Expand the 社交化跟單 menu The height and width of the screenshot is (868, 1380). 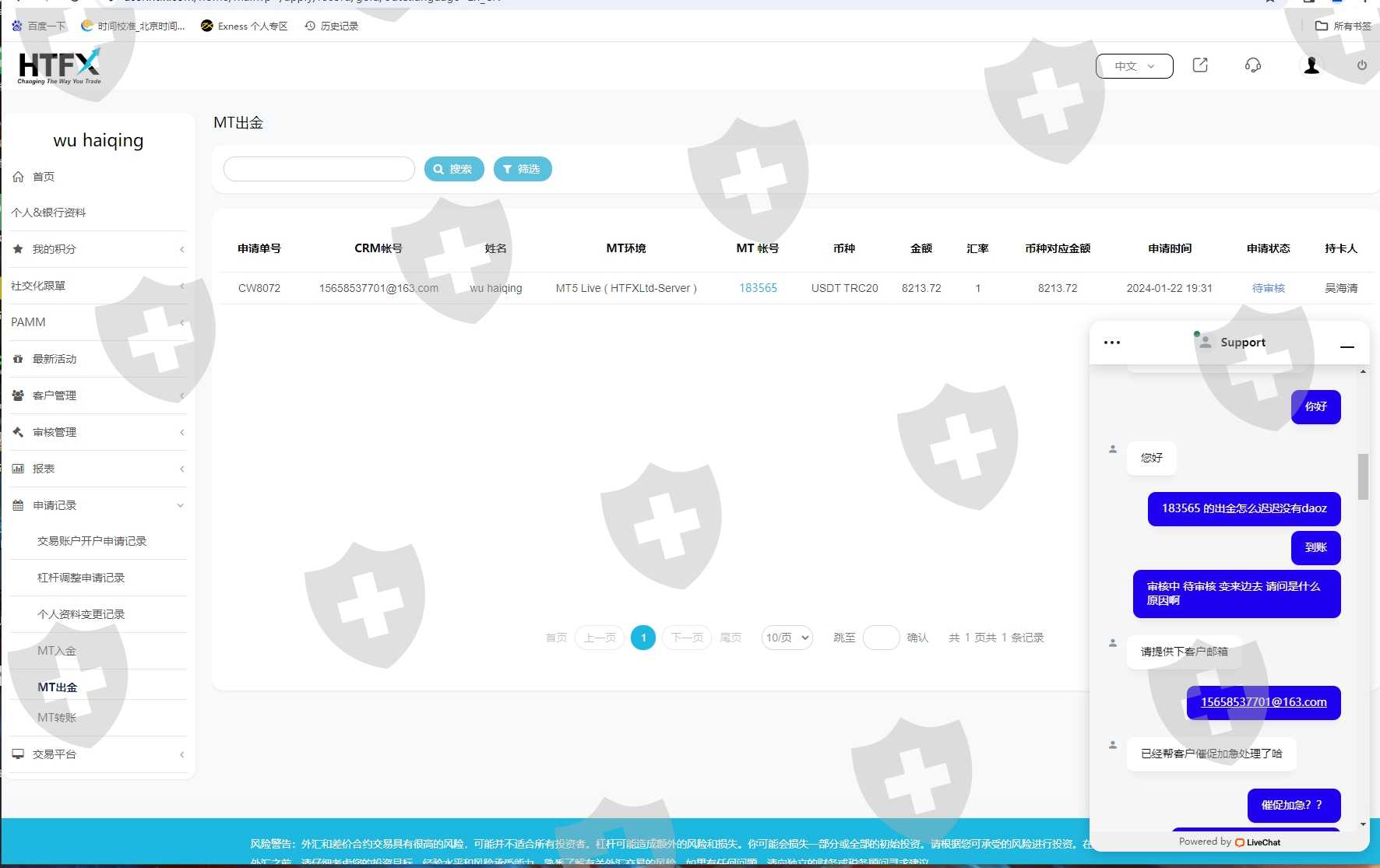click(99, 286)
